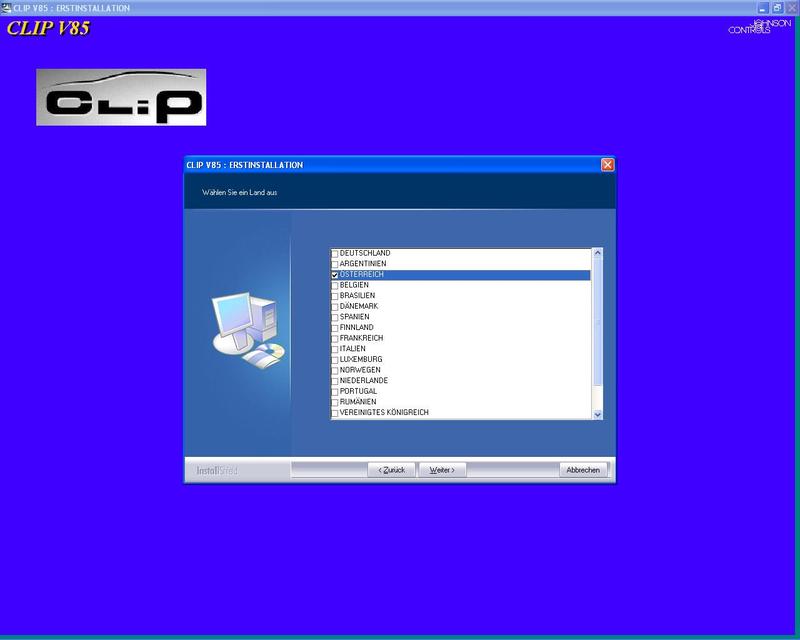Proceed with the Weiter button

[x=442, y=470]
